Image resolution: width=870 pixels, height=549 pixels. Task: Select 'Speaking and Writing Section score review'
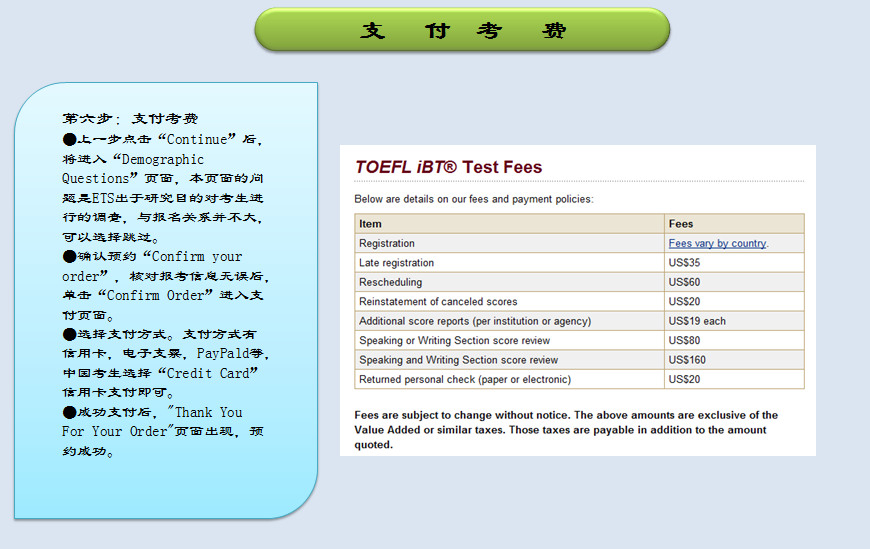[x=458, y=360]
